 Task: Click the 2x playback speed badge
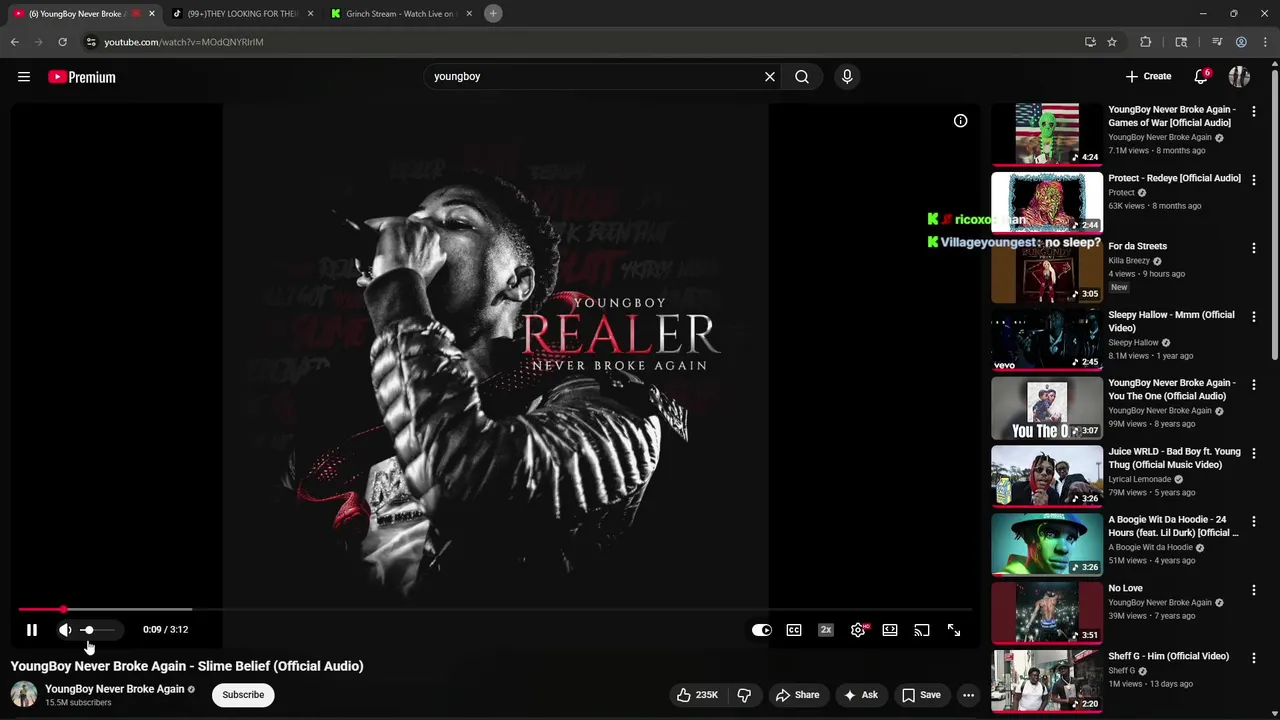tap(825, 630)
